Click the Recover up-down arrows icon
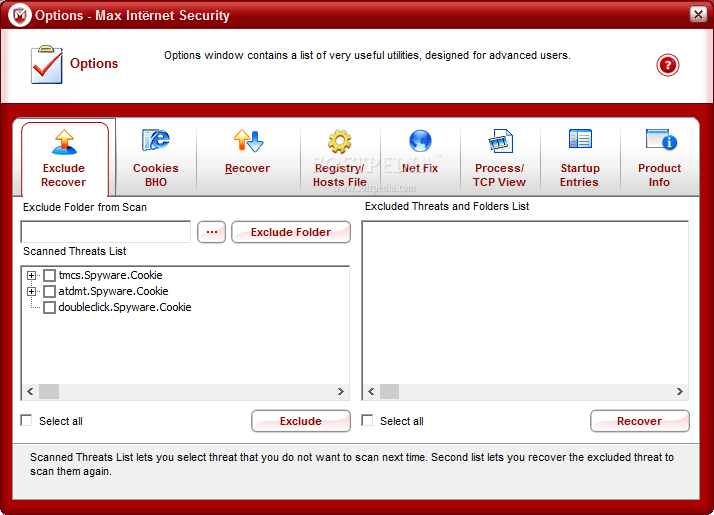Viewport: 714px width, 515px height. coord(248,140)
